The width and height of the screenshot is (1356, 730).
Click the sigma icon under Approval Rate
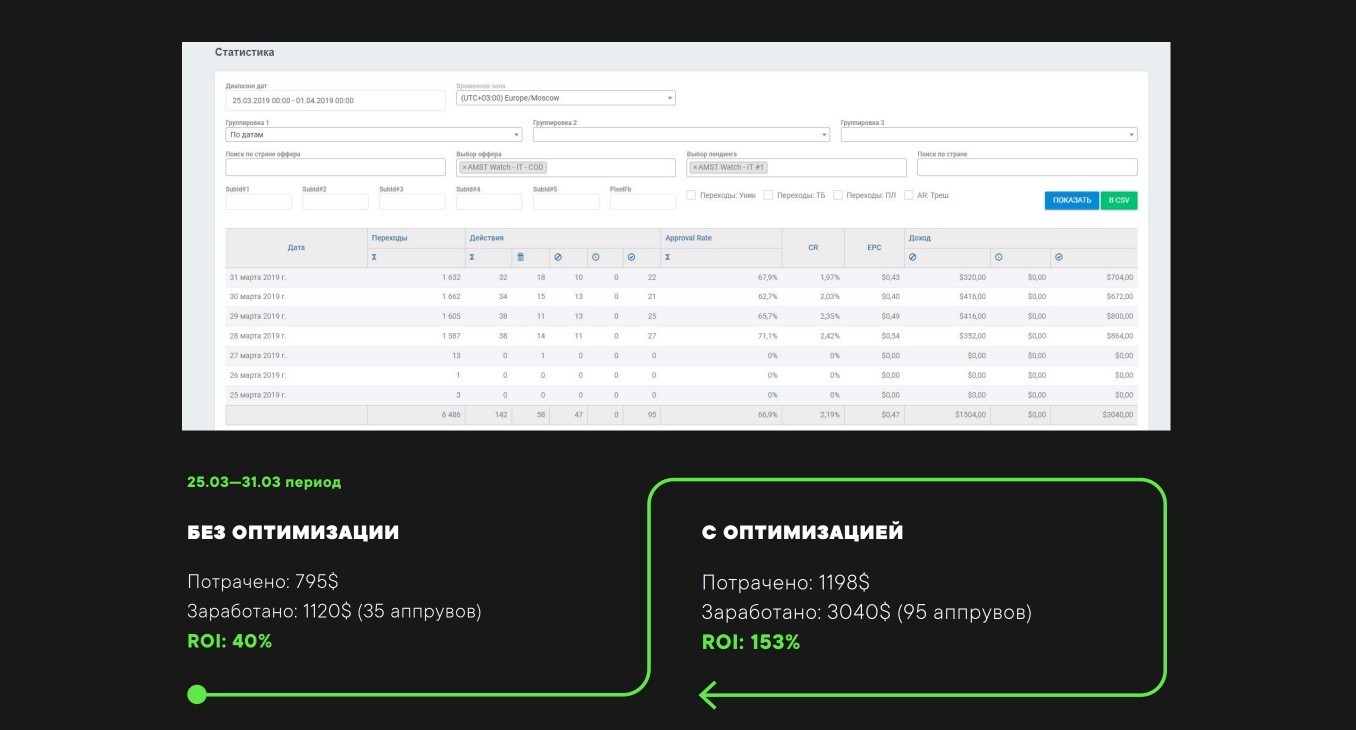tap(667, 257)
